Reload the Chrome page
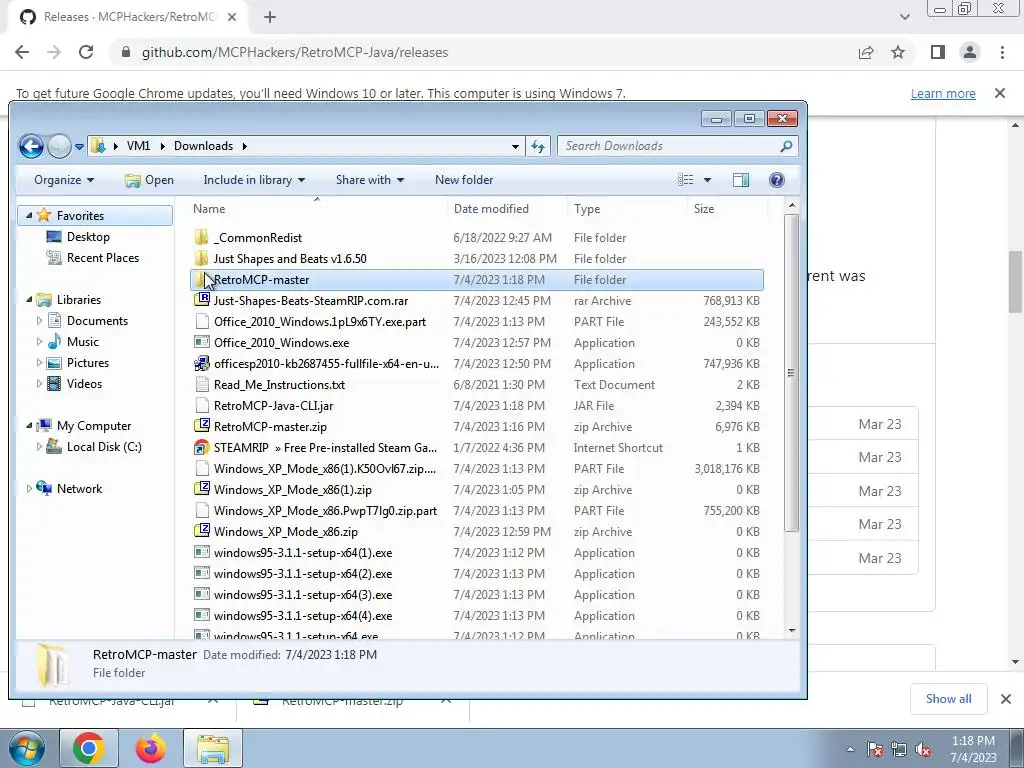1024x768 pixels. pos(86,52)
